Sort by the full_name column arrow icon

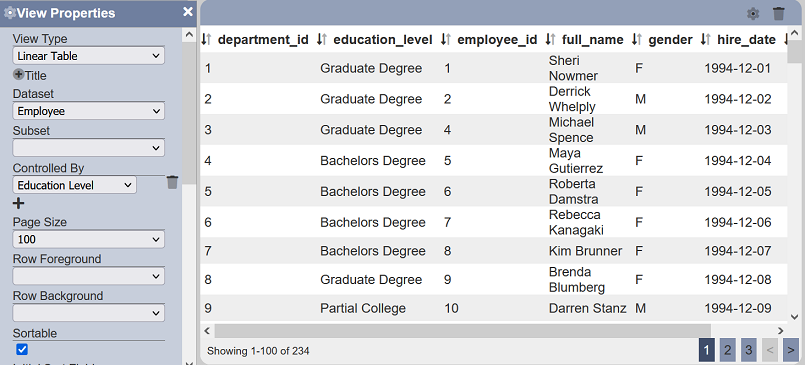pyautogui.click(x=550, y=40)
